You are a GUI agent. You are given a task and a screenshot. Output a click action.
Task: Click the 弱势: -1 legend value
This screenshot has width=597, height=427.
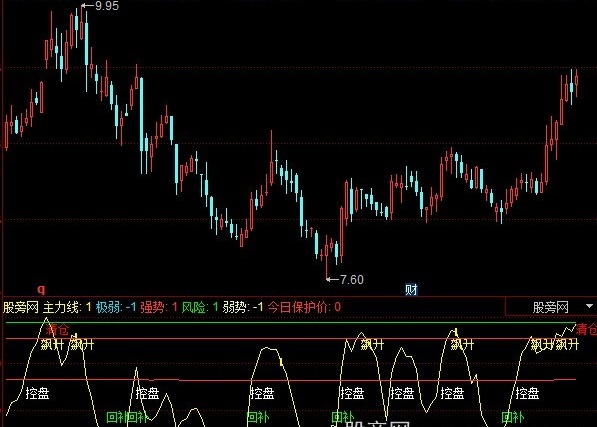point(243,307)
